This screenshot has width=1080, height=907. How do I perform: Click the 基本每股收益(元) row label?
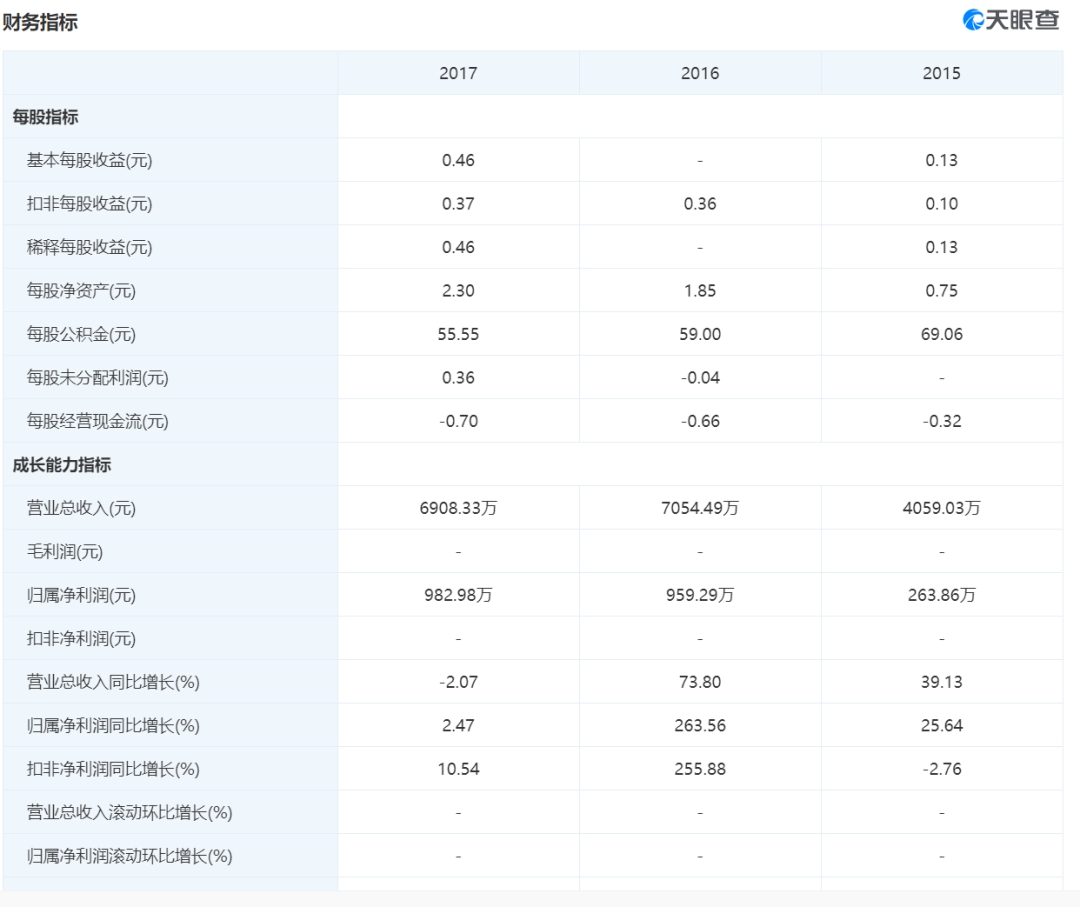[89, 160]
